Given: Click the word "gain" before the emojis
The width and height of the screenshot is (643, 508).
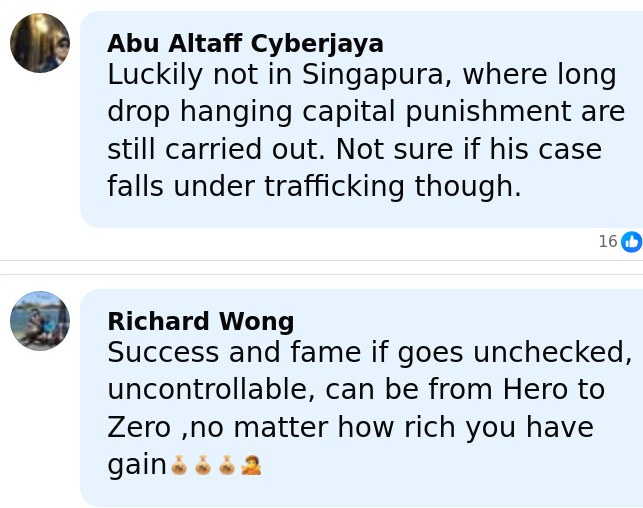Looking at the screenshot, I should [x=137, y=465].
